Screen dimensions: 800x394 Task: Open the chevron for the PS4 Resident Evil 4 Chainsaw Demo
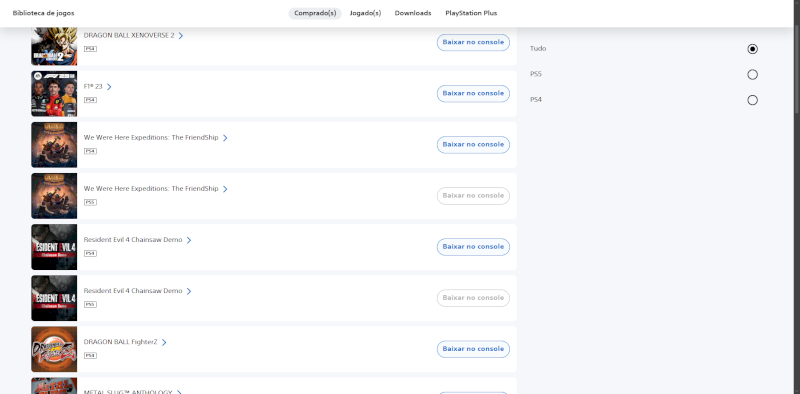click(x=189, y=240)
